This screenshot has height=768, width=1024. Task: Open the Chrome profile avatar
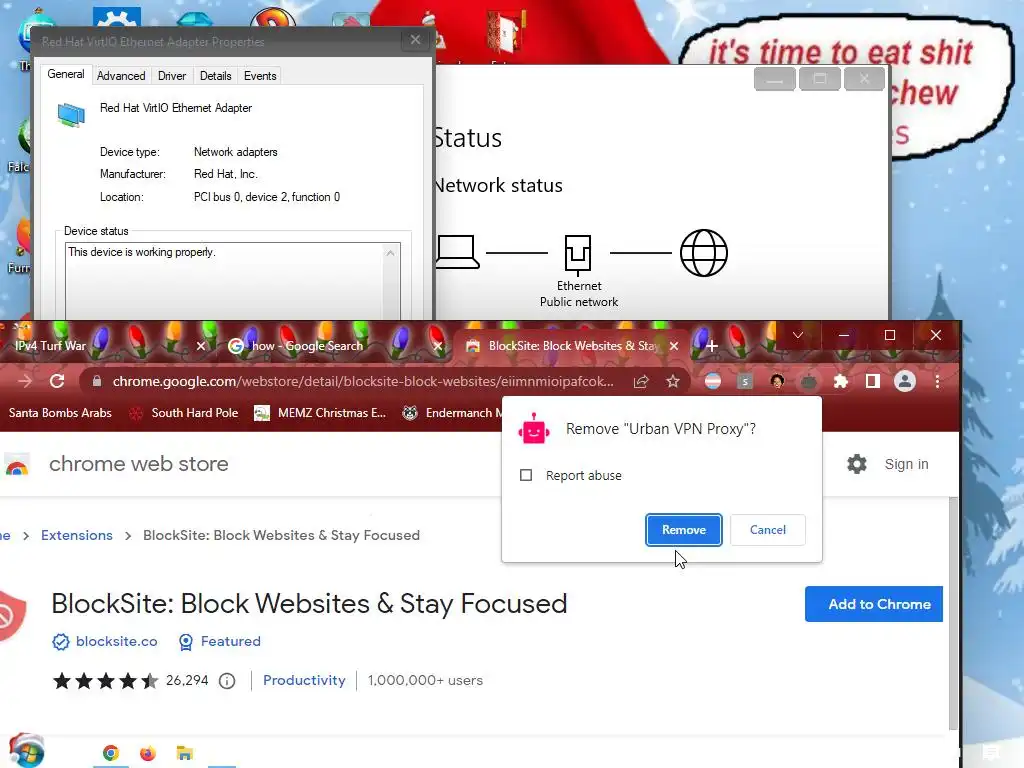pos(904,381)
